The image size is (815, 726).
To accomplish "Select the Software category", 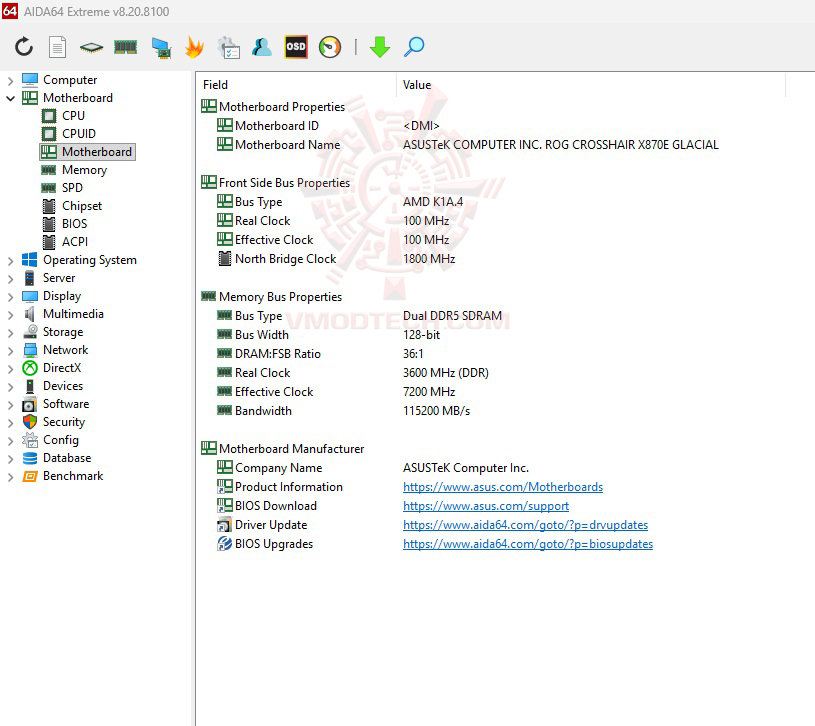I will click(66, 404).
